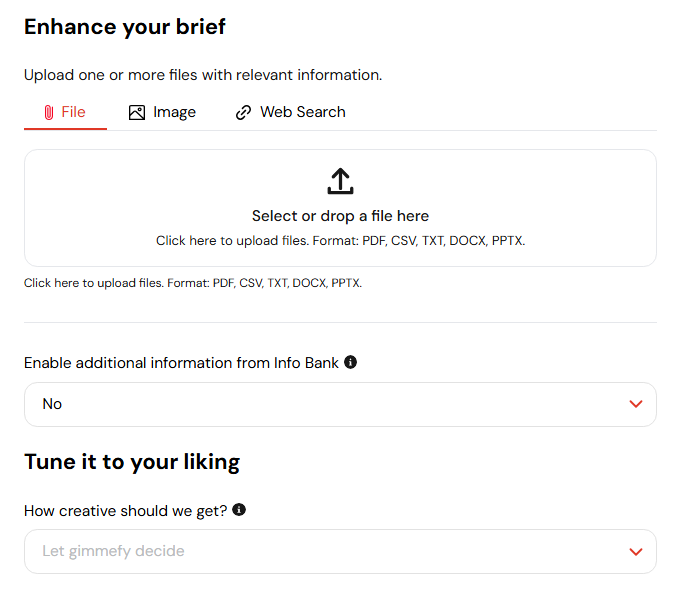Image resolution: width=685 pixels, height=595 pixels.
Task: Click the upload hint text below drop zone
Action: coord(193,283)
